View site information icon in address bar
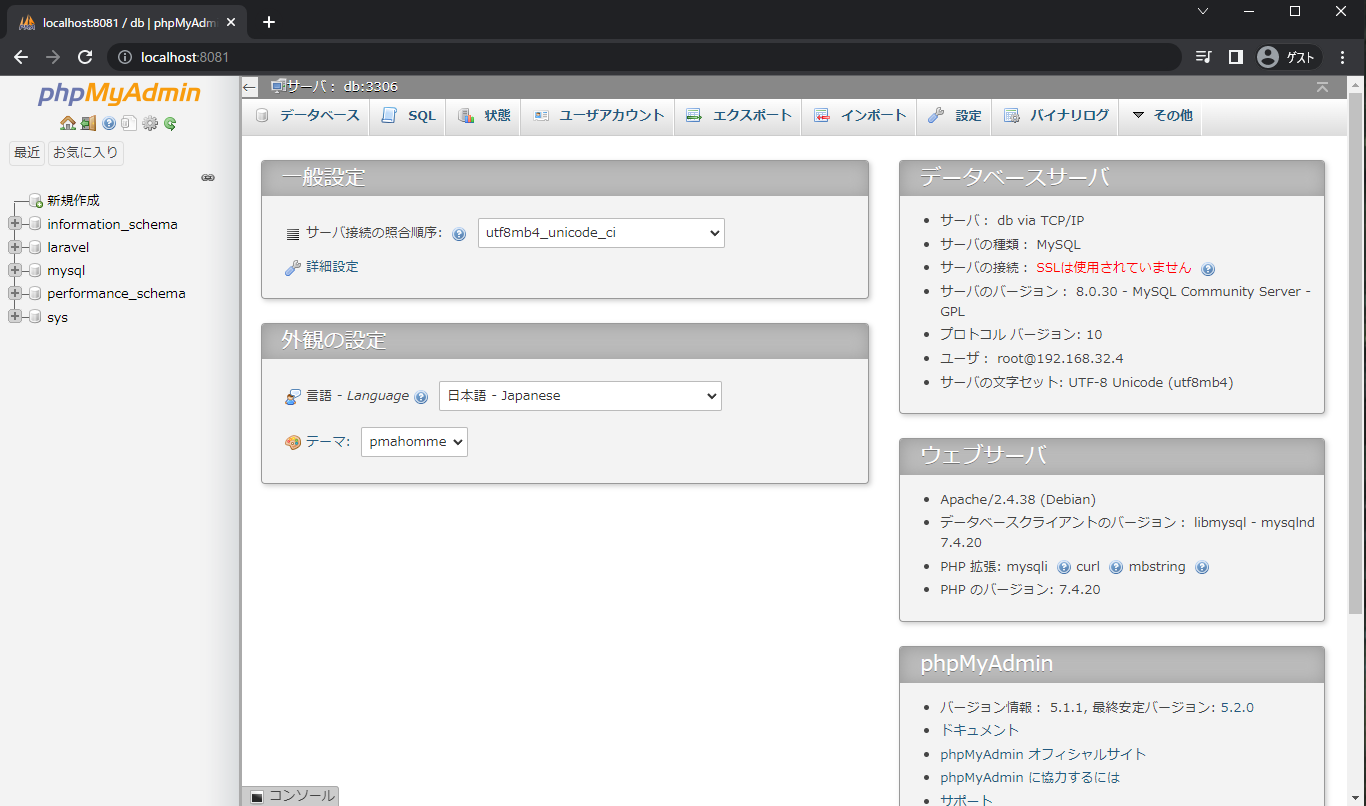1366x806 pixels. click(x=125, y=57)
